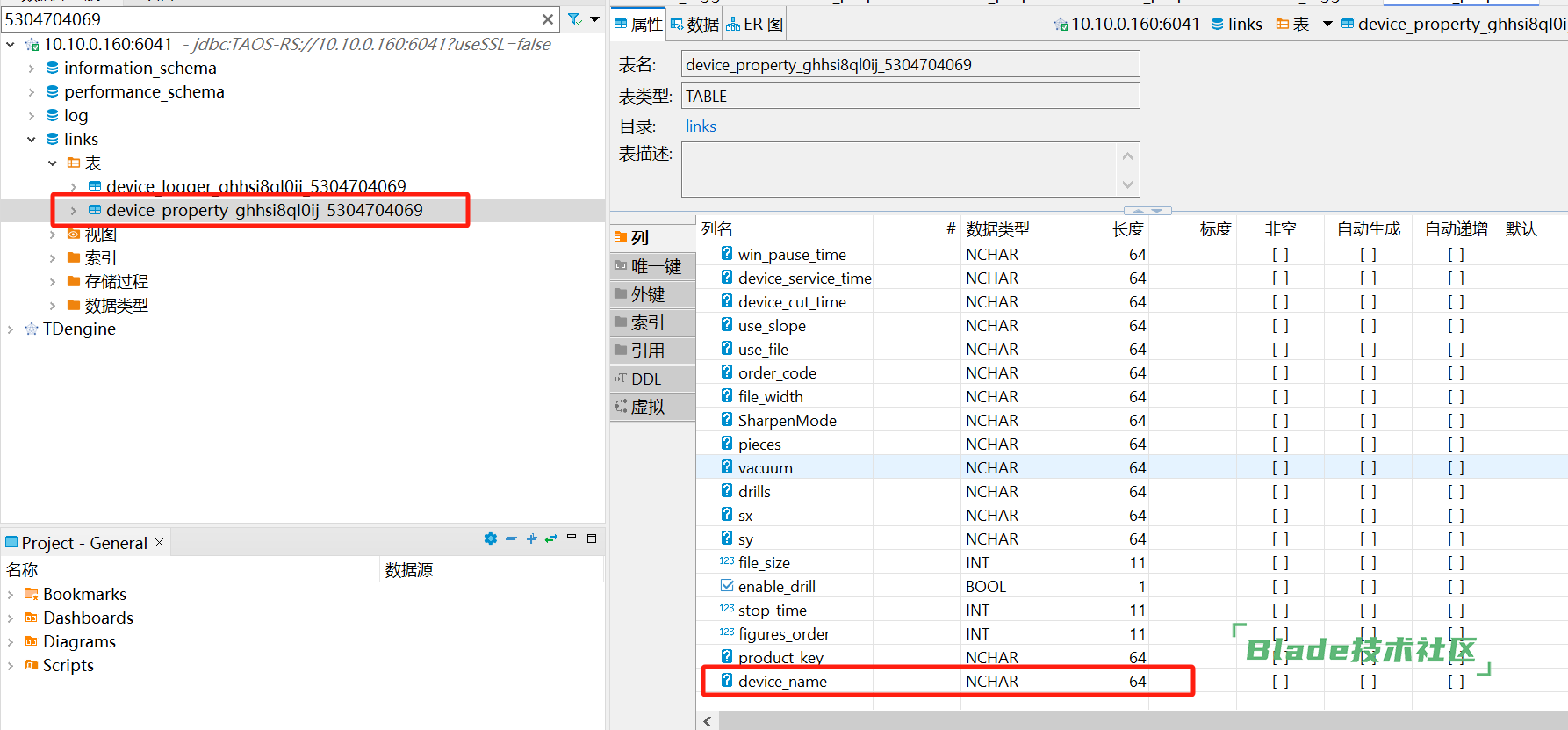Click the green-blue link with editor arrows
This screenshot has height=730, width=1568.
tap(551, 538)
